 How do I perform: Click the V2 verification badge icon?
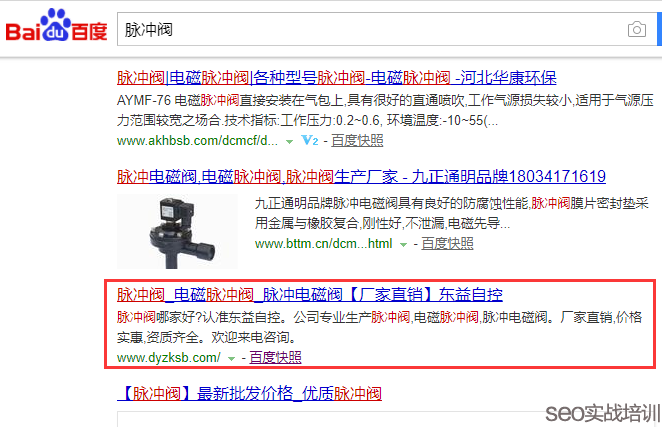(310, 141)
